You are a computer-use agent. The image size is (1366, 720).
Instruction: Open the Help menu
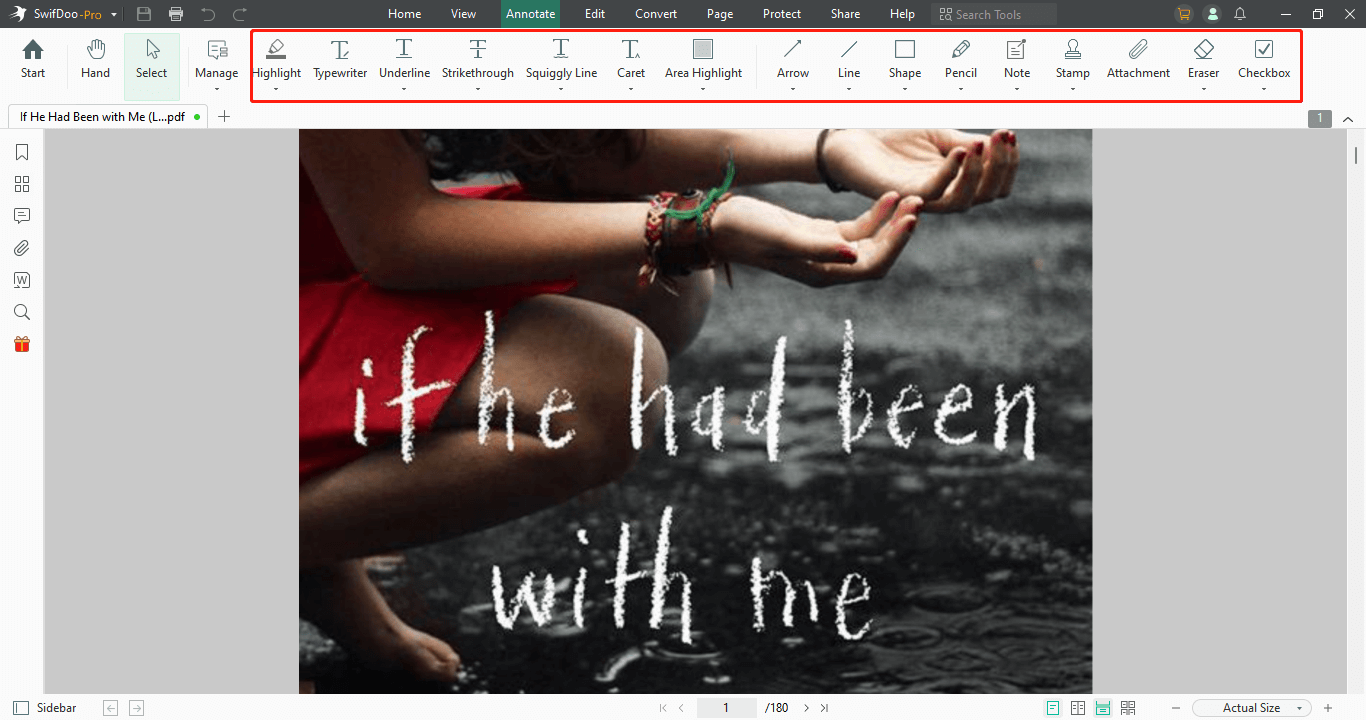point(903,14)
